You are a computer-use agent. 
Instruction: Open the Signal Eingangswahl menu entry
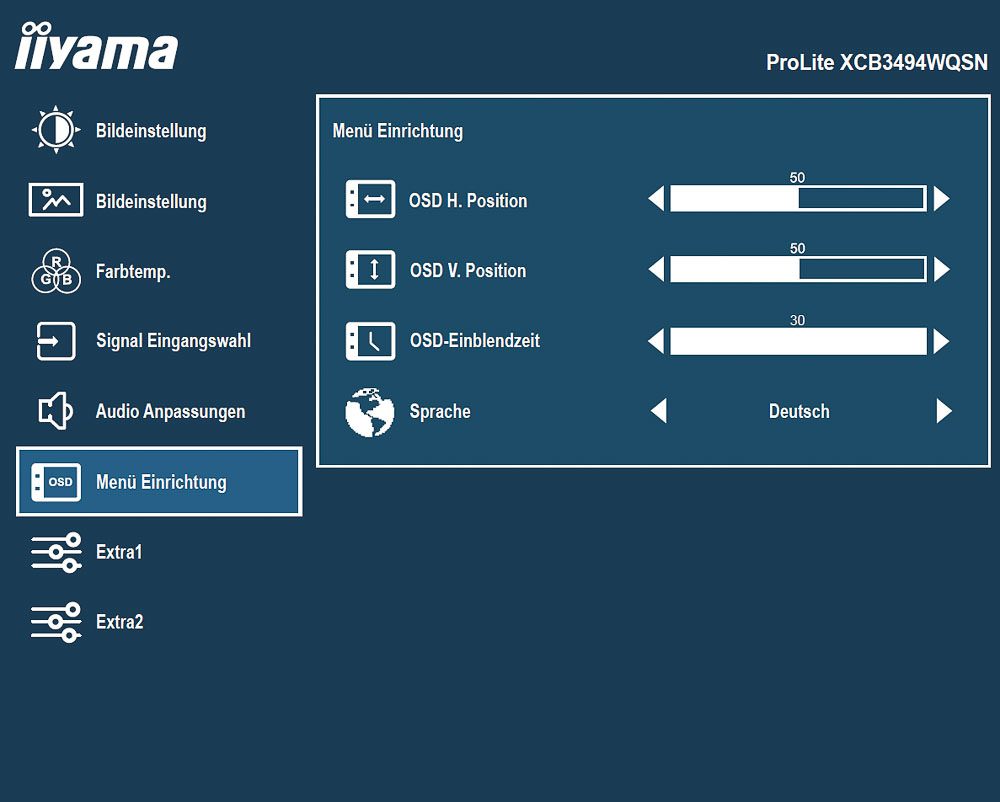(x=173, y=341)
